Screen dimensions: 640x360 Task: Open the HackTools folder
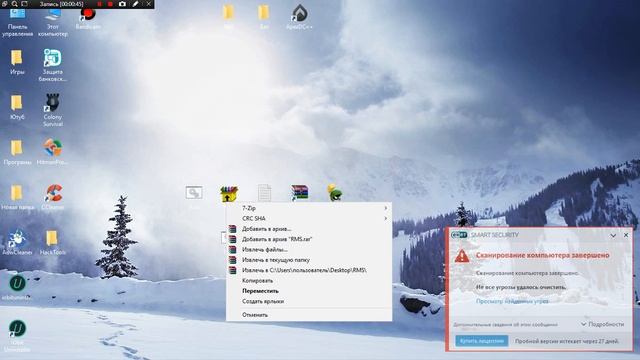click(x=52, y=243)
